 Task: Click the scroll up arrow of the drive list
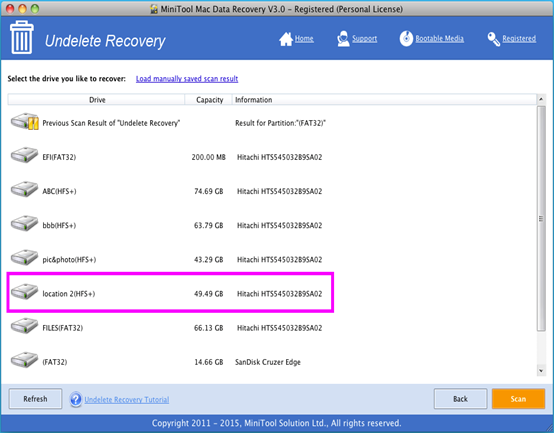541,100
